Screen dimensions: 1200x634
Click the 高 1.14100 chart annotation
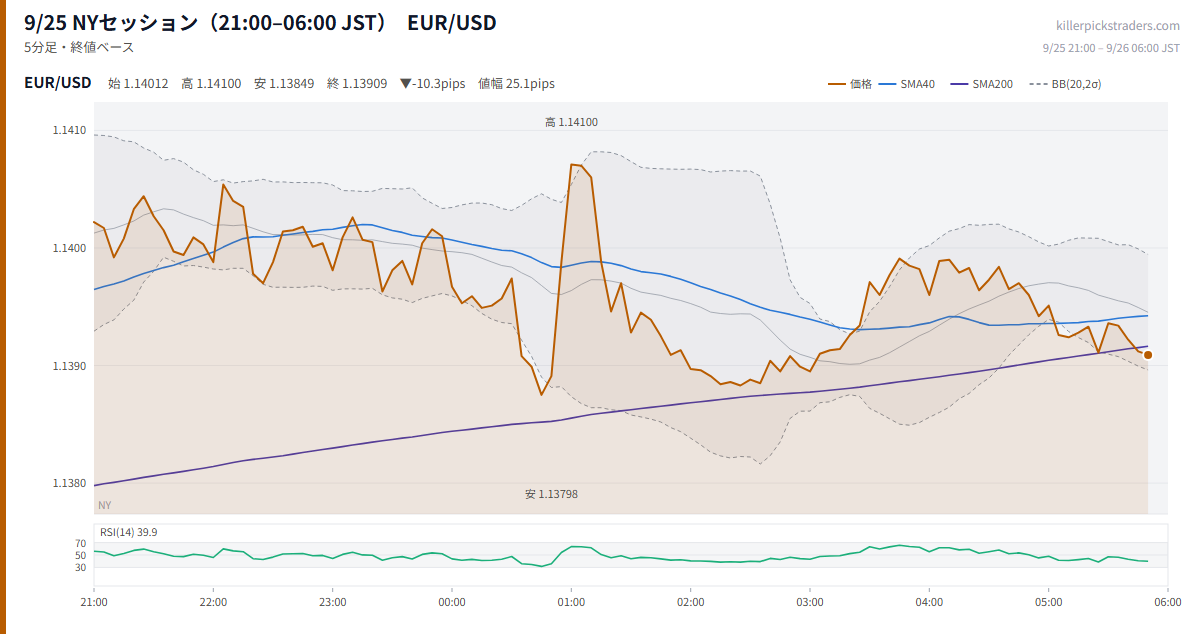coord(572,122)
